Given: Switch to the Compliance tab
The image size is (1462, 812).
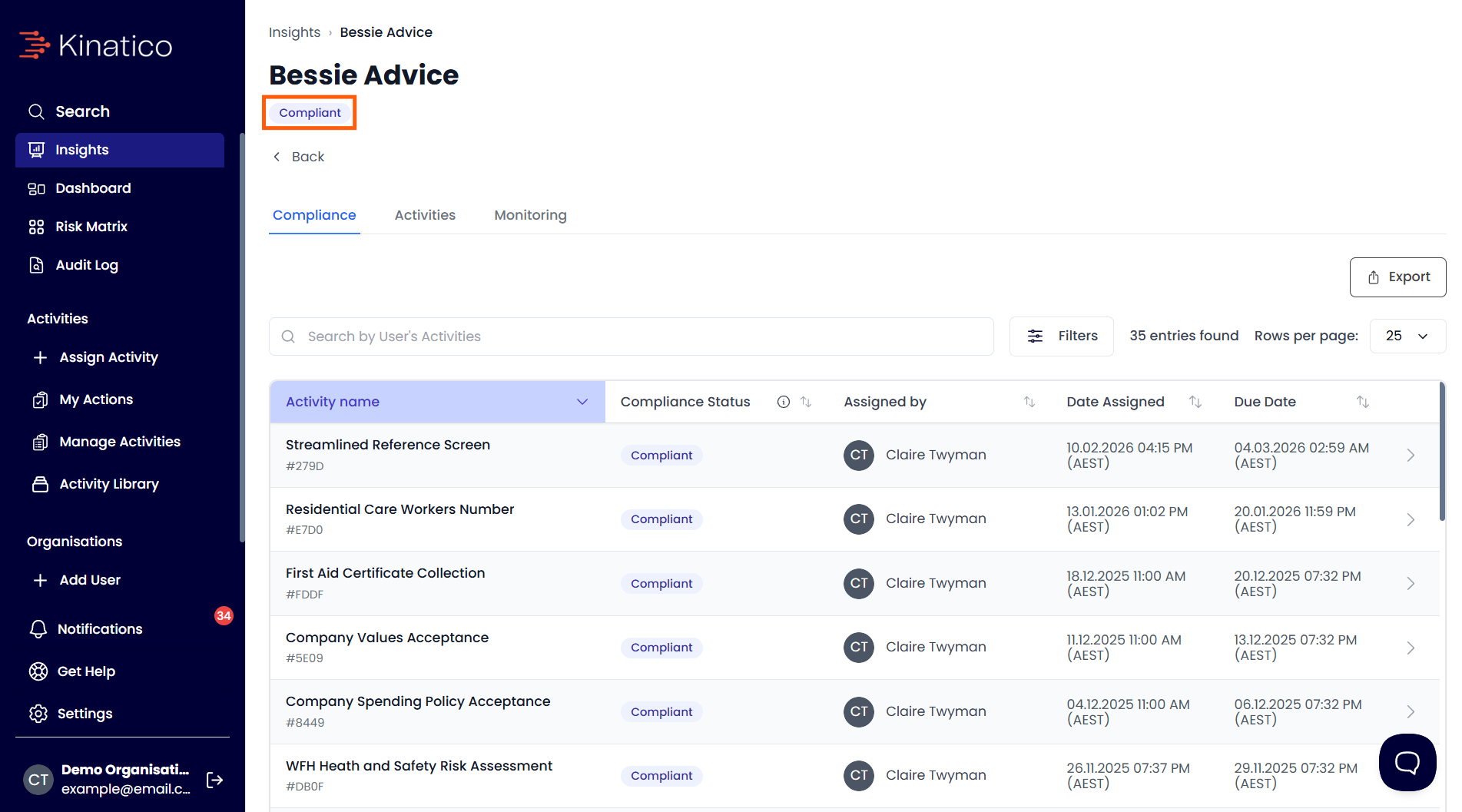Looking at the screenshot, I should [314, 215].
